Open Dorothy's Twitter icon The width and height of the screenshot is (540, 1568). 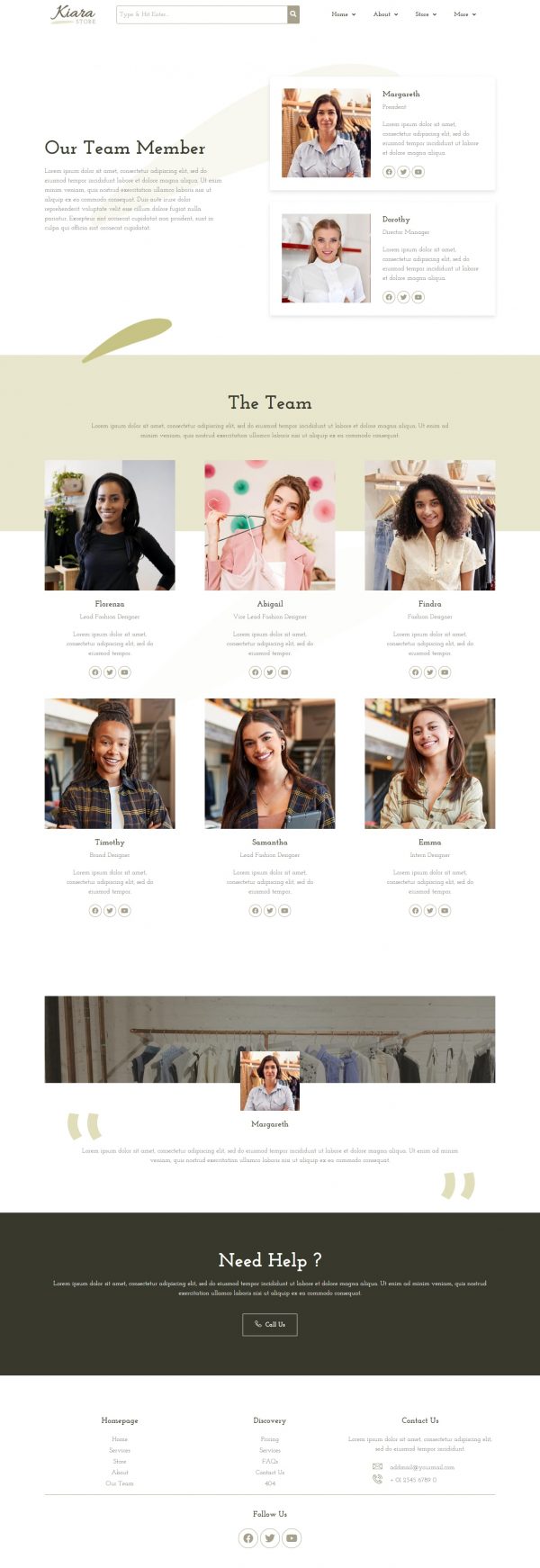coord(403,297)
